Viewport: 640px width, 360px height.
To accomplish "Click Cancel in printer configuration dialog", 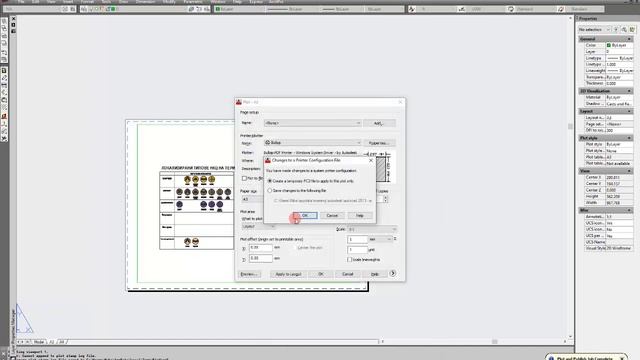I will [332, 216].
